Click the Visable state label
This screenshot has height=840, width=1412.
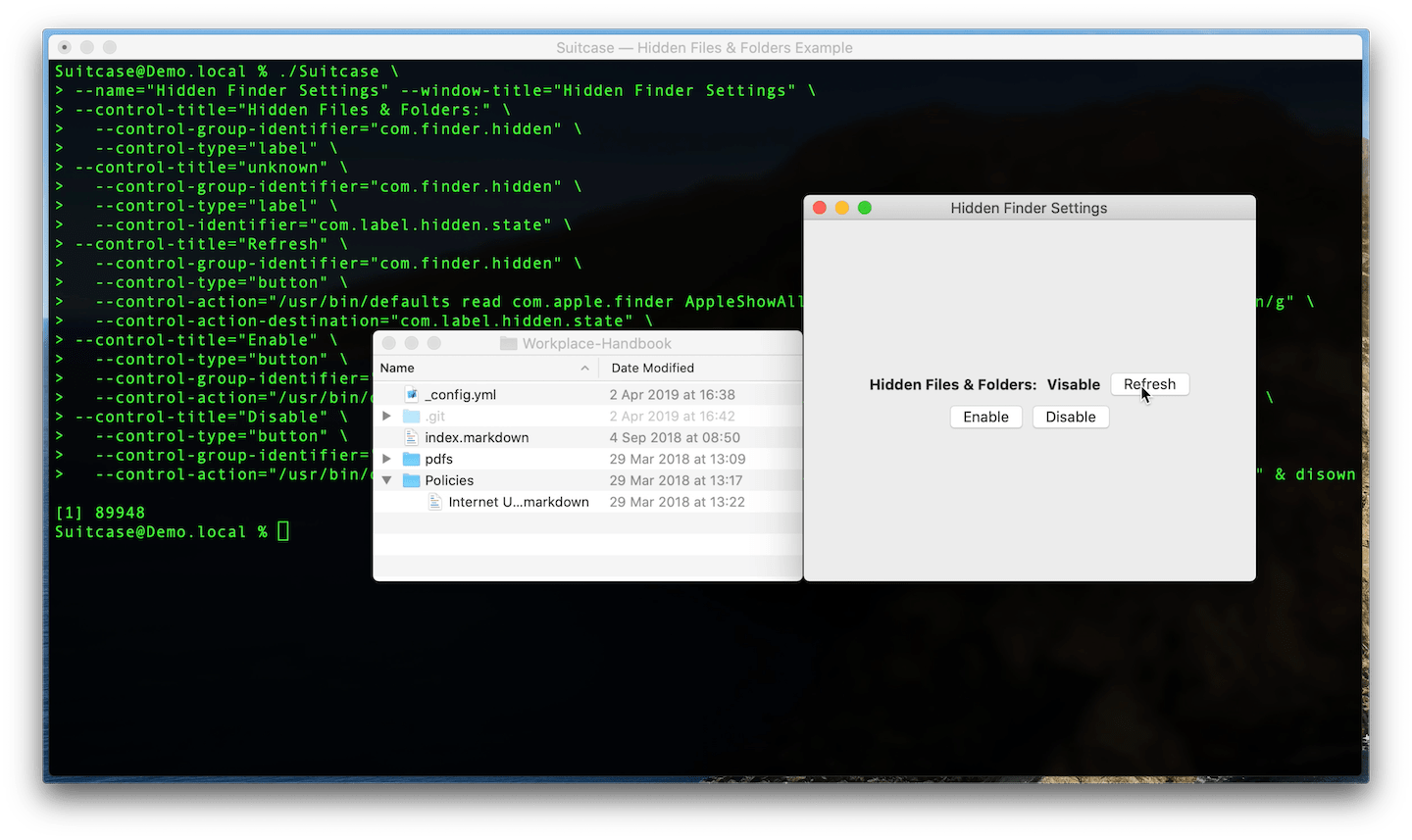1073,384
